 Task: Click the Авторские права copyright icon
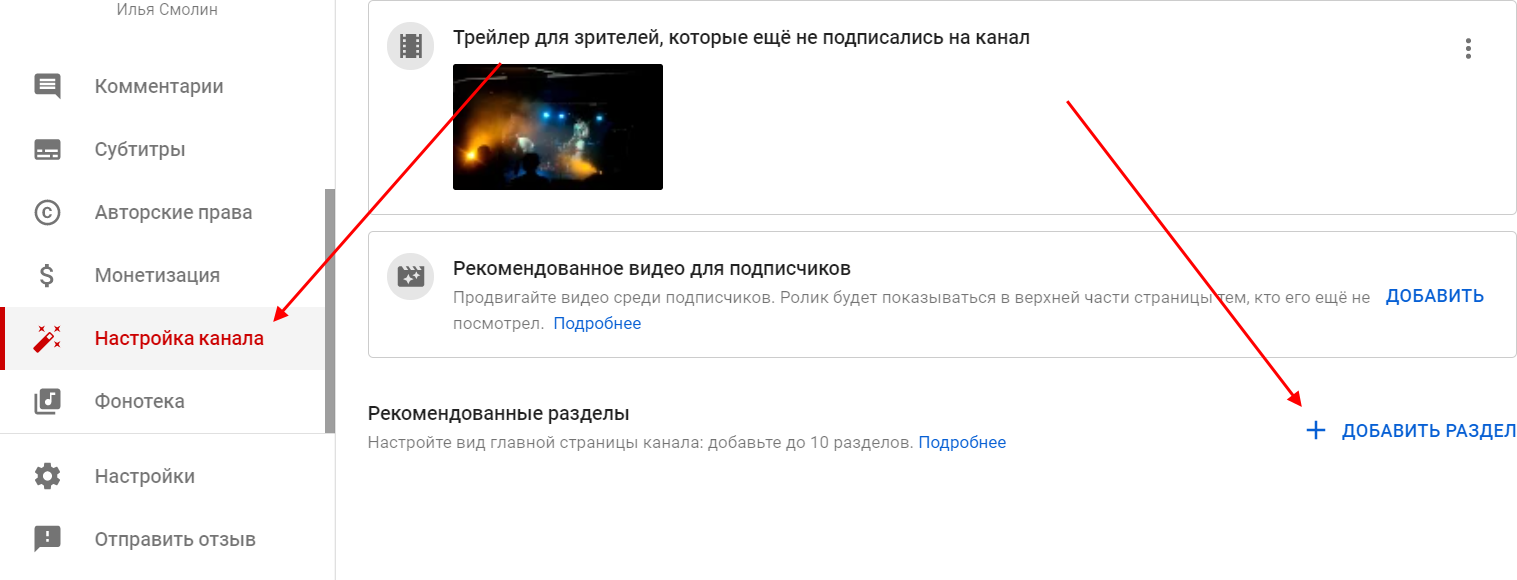[x=47, y=212]
